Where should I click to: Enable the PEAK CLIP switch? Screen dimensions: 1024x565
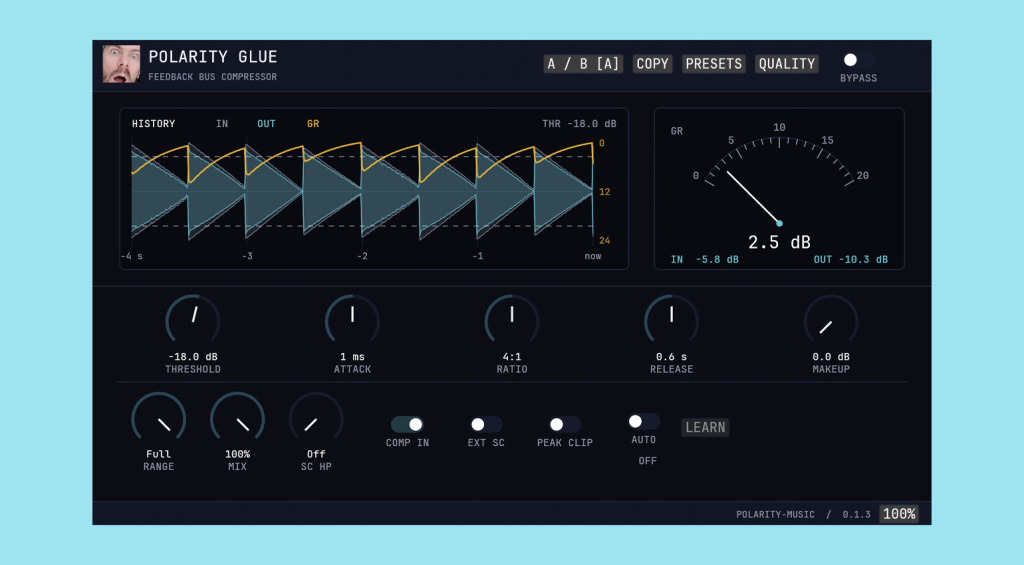pyautogui.click(x=564, y=425)
